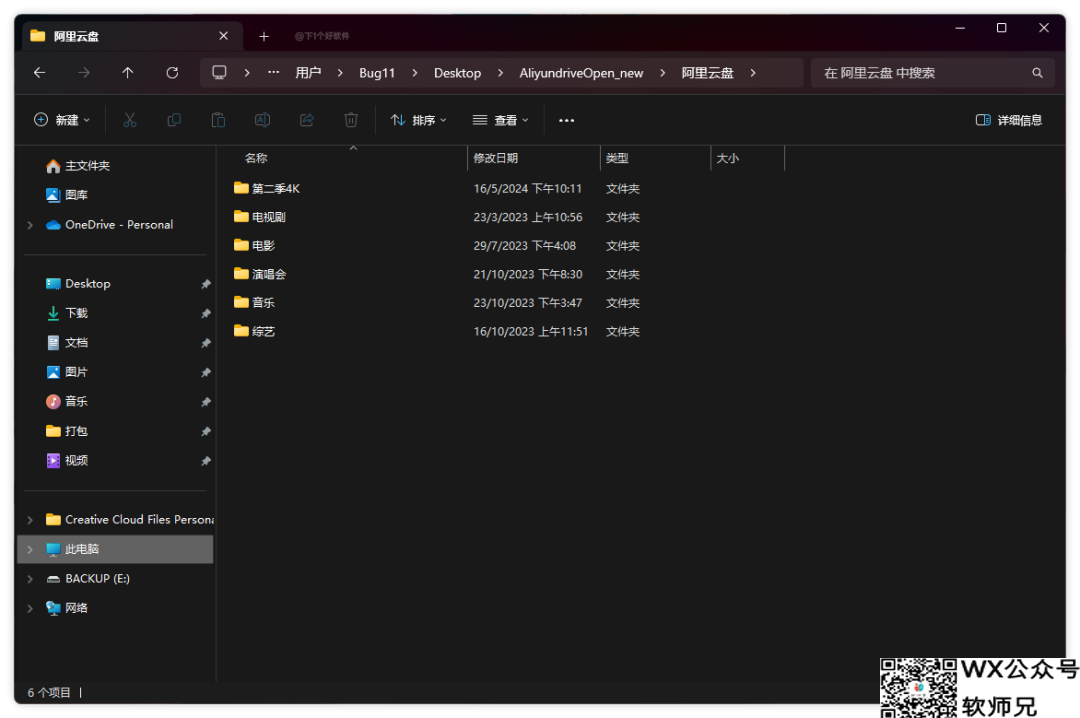This screenshot has width=1080, height=718.
Task: Click the Share icon in toolbar
Action: tap(307, 120)
